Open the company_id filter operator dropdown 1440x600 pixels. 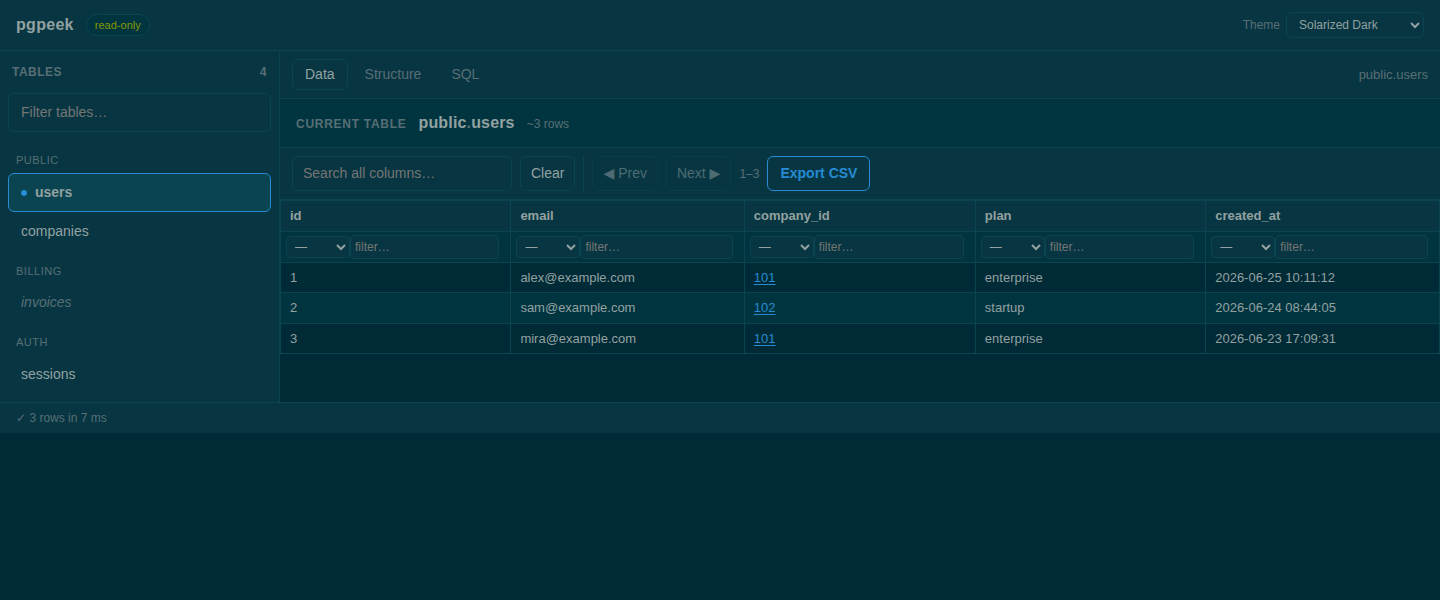point(781,247)
